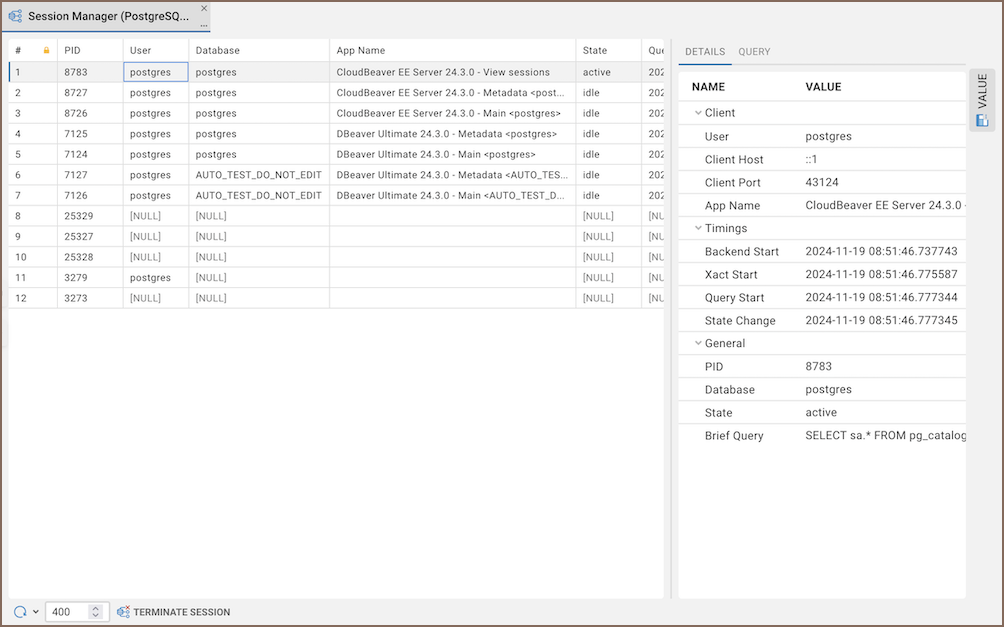The image size is (1004, 627).
Task: Select the DETAILS tab
Action: [705, 52]
